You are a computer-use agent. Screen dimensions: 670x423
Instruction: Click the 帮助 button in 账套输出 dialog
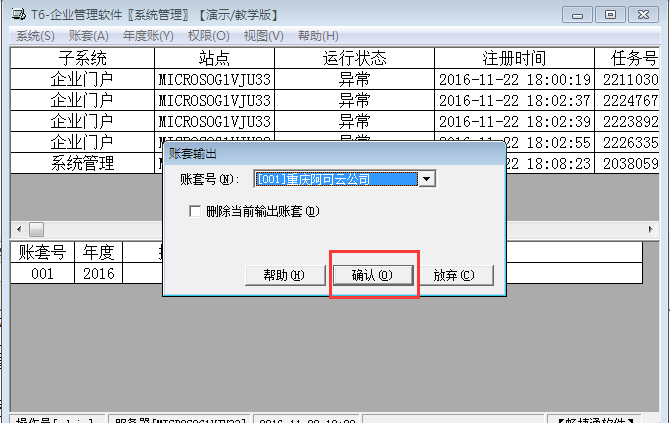pyautogui.click(x=284, y=274)
